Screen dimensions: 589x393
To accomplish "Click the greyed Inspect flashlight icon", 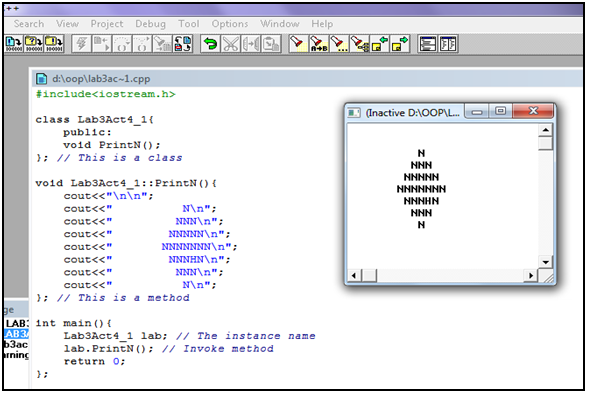I will pyautogui.click(x=162, y=44).
